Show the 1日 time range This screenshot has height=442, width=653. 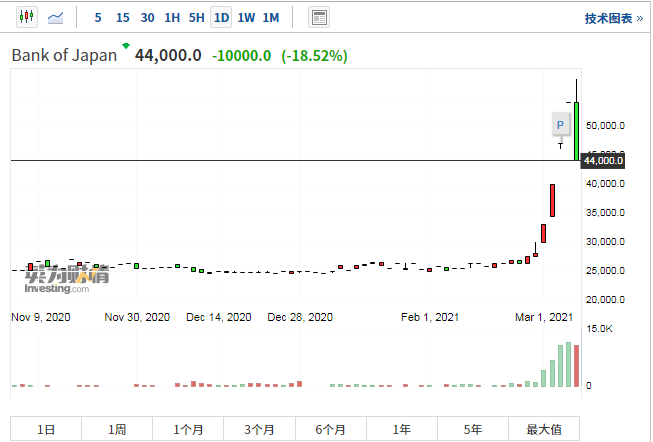[46, 429]
